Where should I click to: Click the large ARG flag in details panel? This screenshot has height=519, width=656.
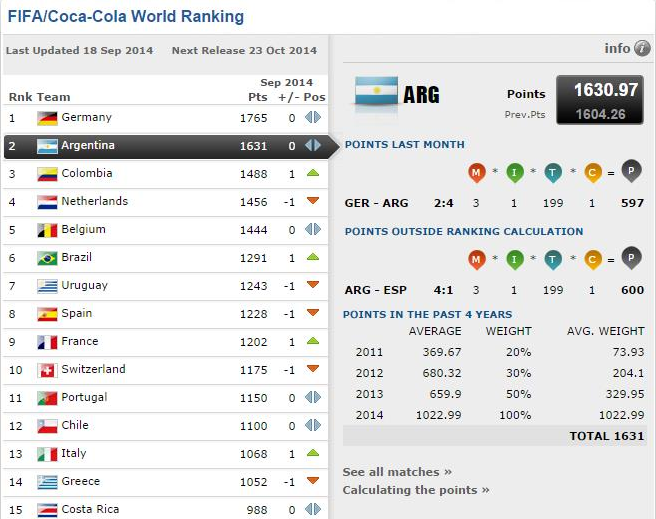(x=376, y=92)
